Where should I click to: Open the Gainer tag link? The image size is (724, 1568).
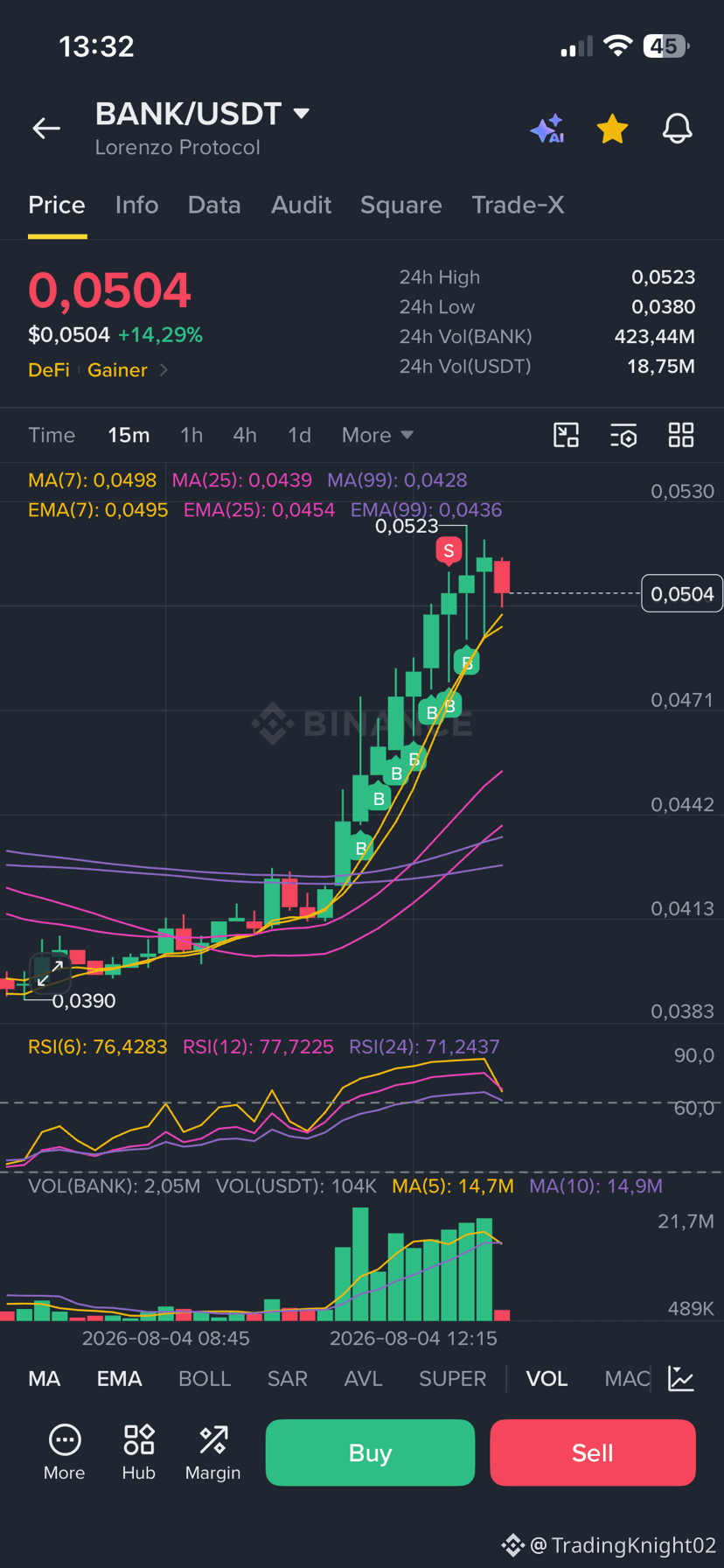click(x=117, y=370)
